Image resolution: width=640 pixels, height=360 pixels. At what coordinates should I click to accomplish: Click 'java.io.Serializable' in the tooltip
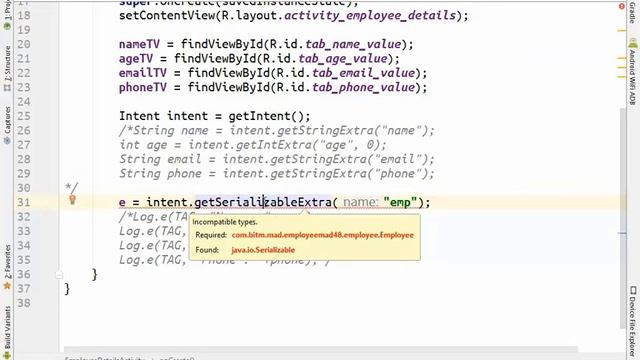click(x=263, y=250)
